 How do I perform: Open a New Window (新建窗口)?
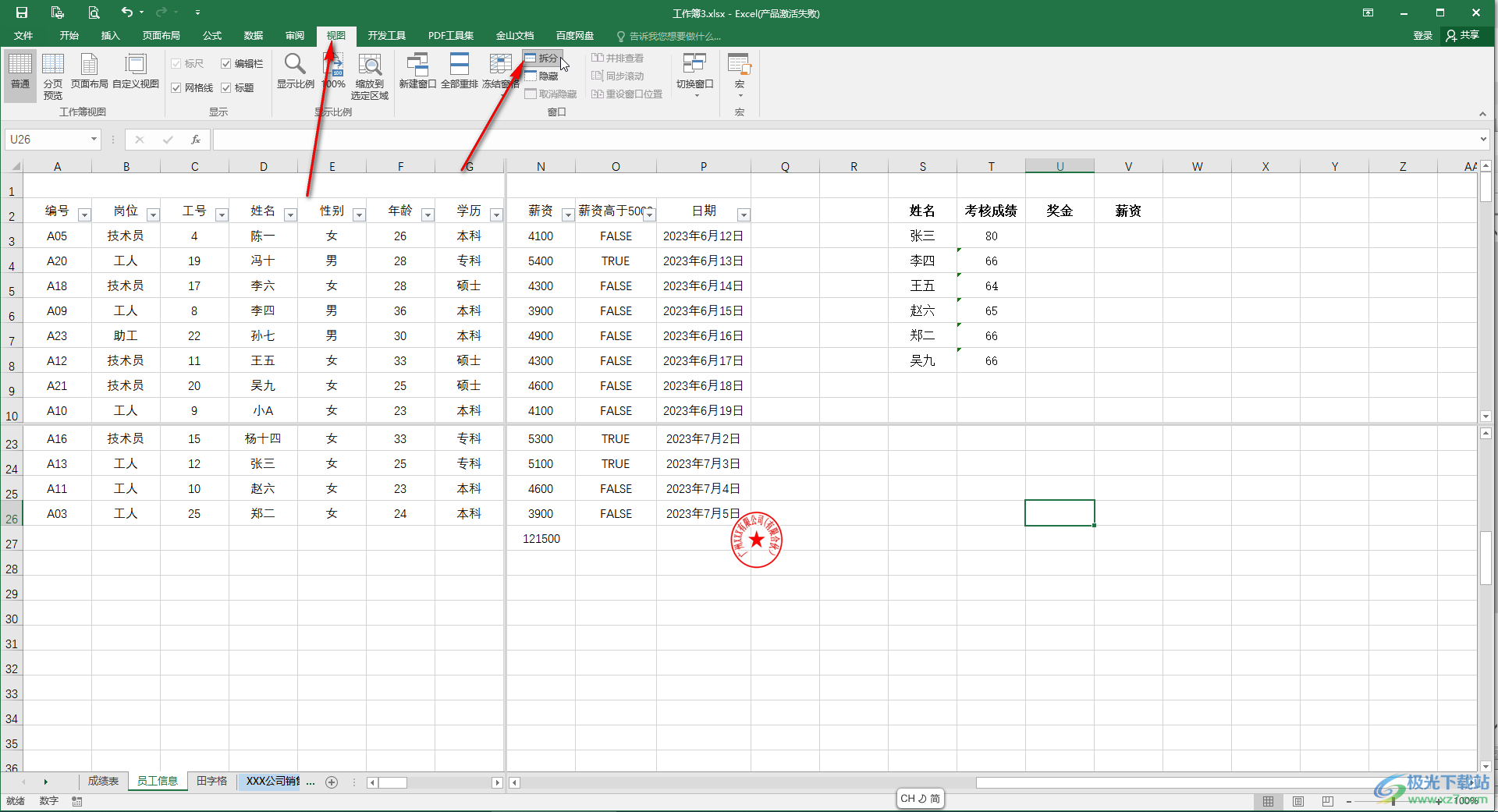(x=417, y=71)
